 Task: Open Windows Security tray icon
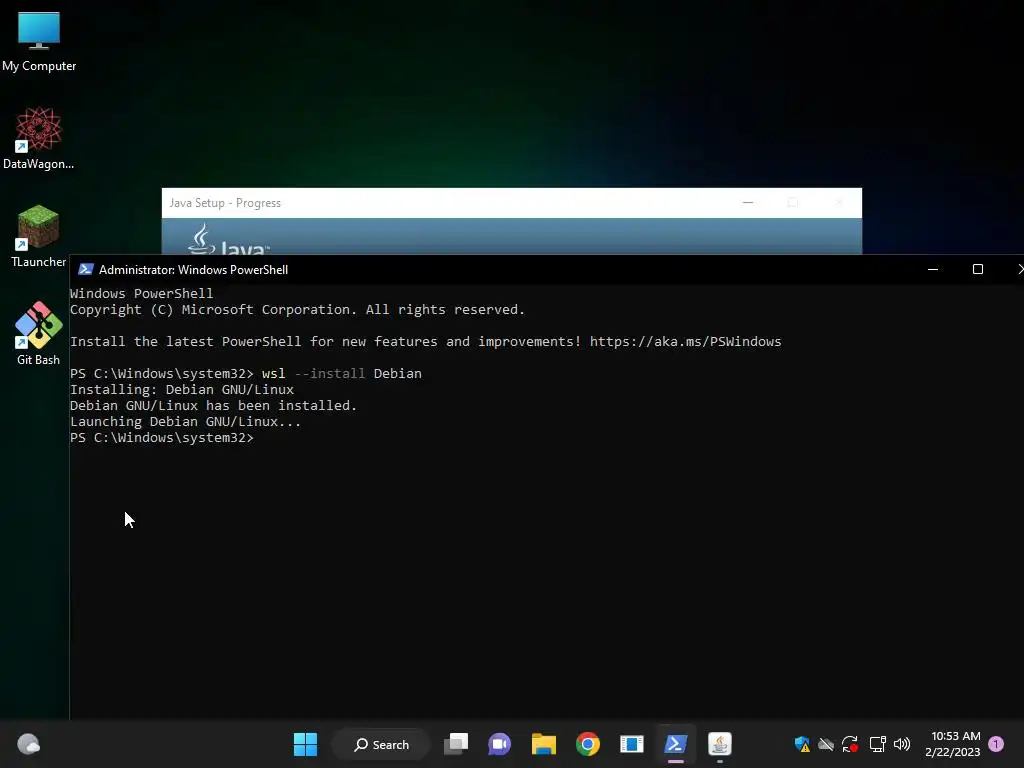click(802, 744)
